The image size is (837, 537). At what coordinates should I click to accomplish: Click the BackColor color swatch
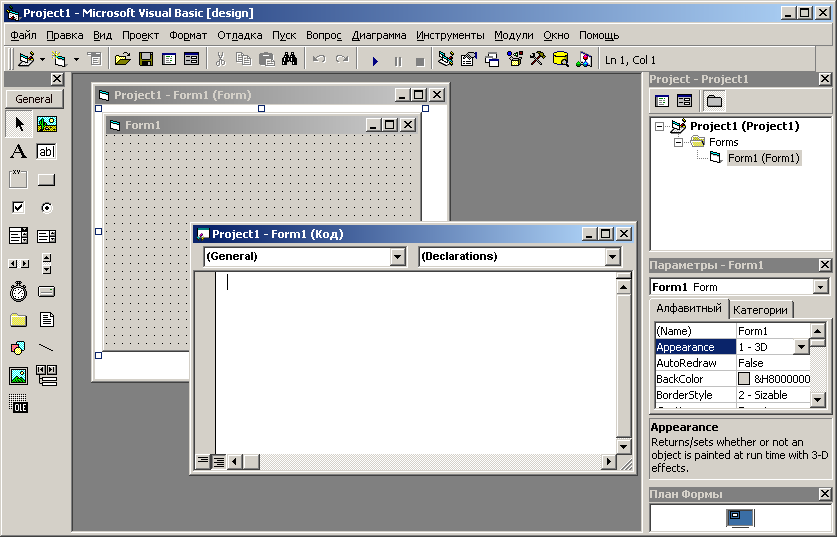744,378
